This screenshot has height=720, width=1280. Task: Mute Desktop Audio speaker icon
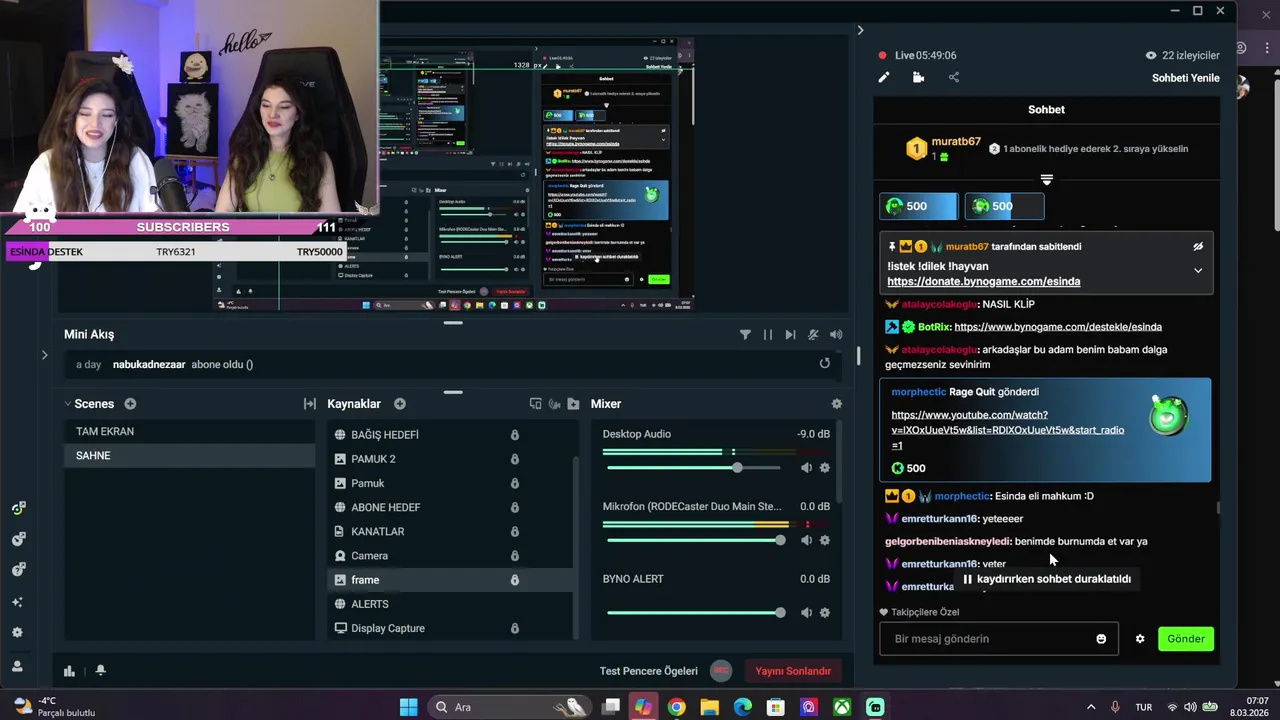806,468
